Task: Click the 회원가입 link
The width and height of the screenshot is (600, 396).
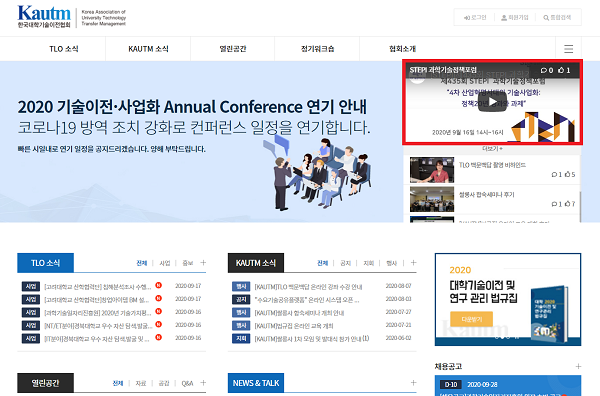Action: 515,18
